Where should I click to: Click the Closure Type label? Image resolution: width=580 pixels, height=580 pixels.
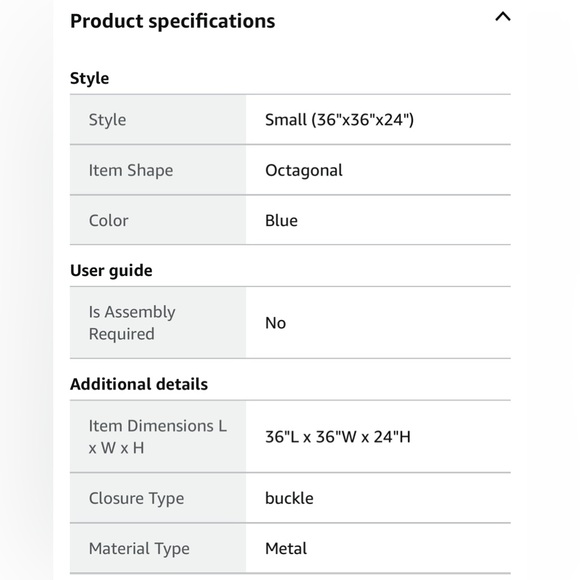coord(136,499)
